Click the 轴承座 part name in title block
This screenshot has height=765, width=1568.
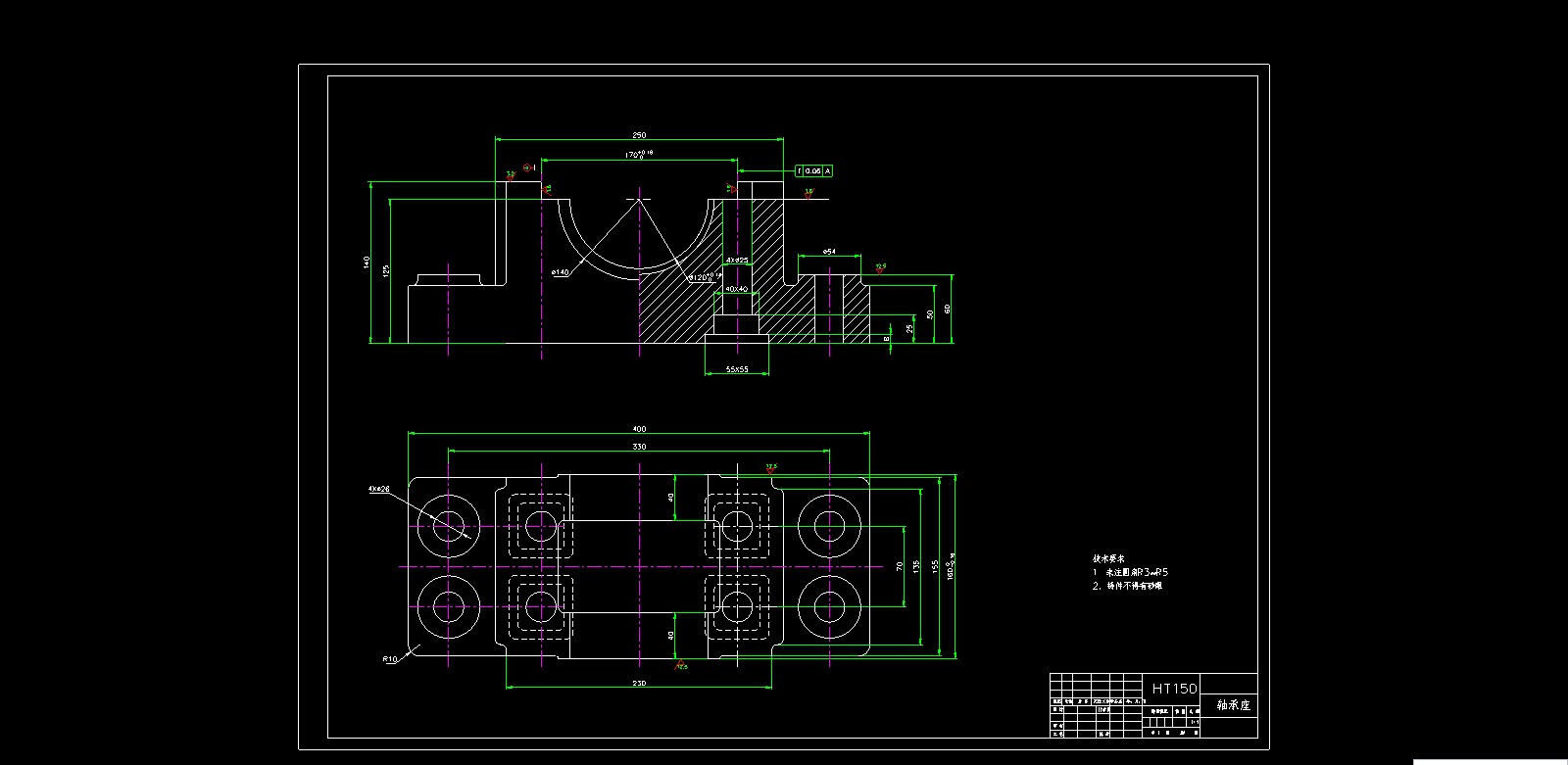pos(1233,704)
